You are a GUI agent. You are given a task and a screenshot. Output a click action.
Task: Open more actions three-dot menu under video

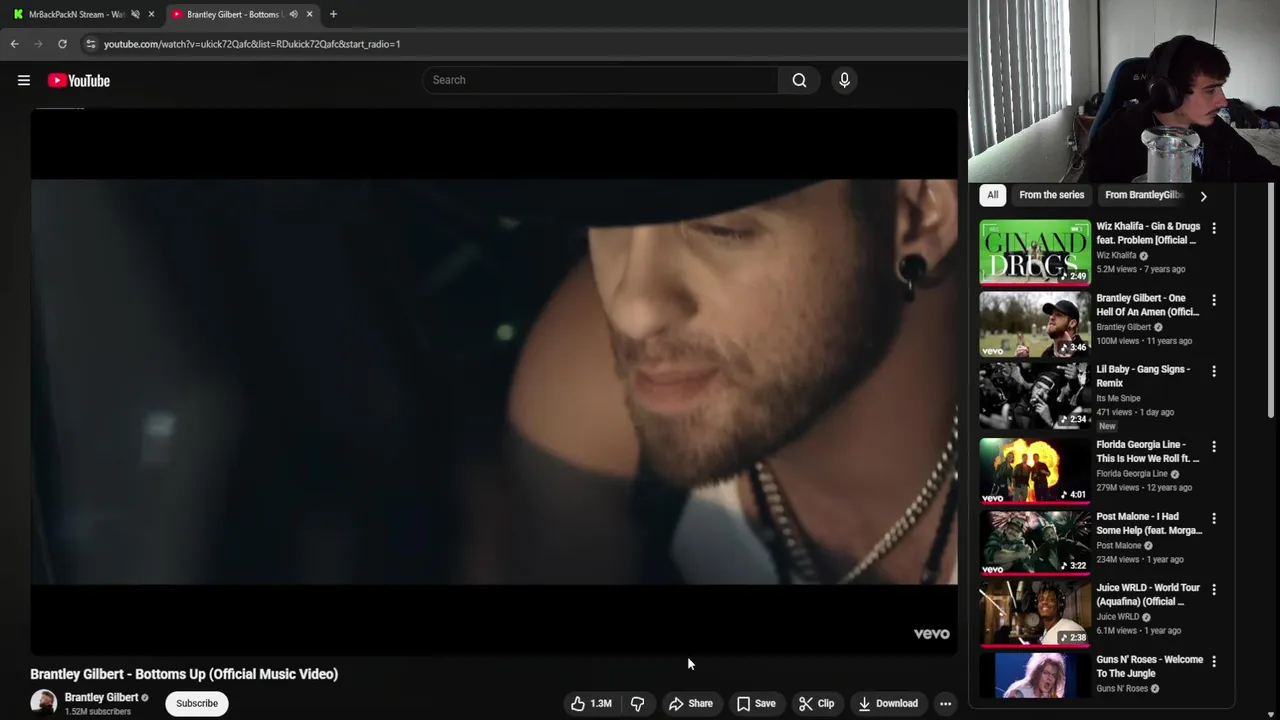click(945, 703)
